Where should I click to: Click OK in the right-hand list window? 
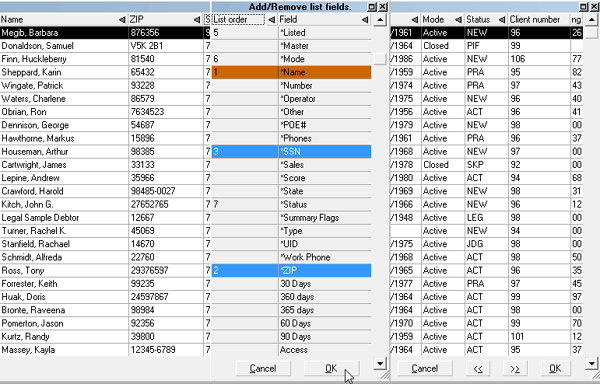click(555, 368)
